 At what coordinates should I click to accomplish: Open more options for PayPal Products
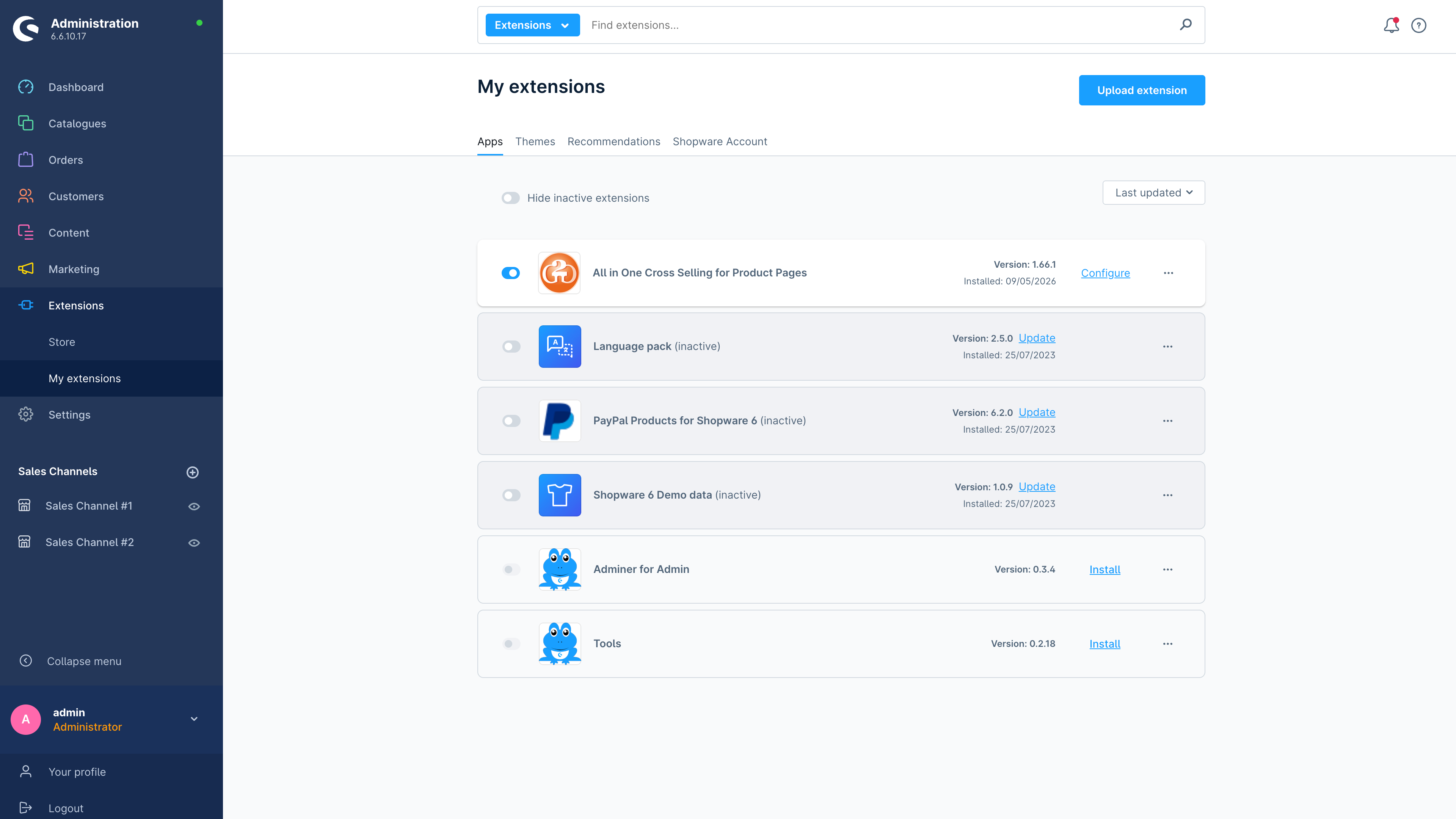[1168, 420]
